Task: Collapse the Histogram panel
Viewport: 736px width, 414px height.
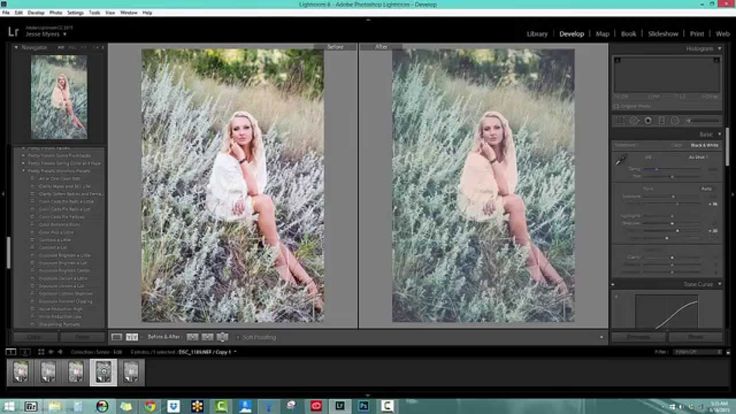Action: (x=723, y=48)
